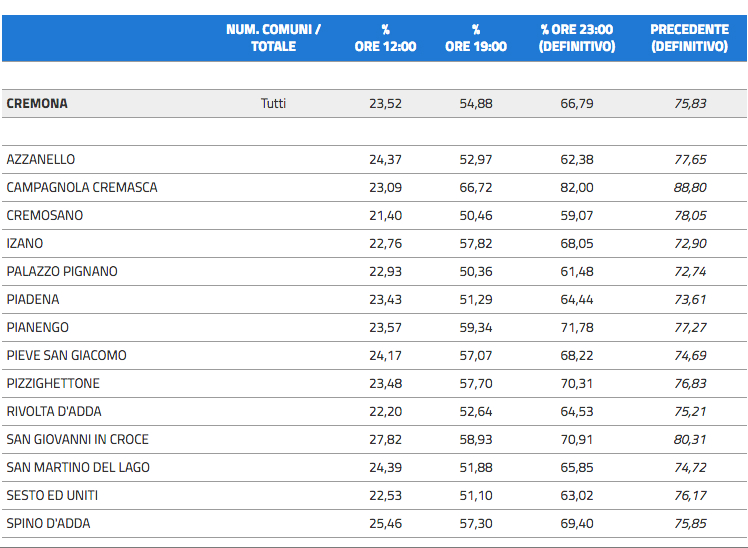
Task: Click on CREMOSANO in the list
Action: coord(45,215)
